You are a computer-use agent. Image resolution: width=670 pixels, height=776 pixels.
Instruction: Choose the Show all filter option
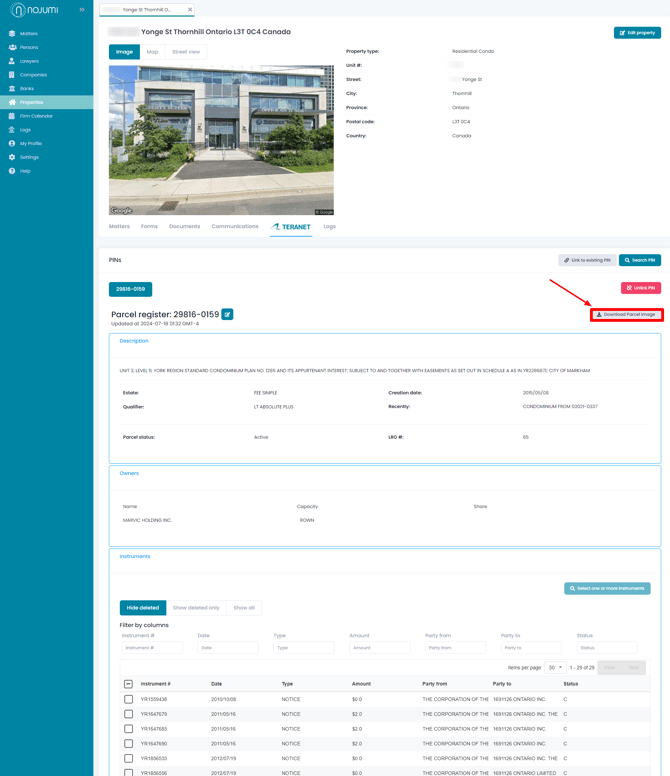click(244, 608)
